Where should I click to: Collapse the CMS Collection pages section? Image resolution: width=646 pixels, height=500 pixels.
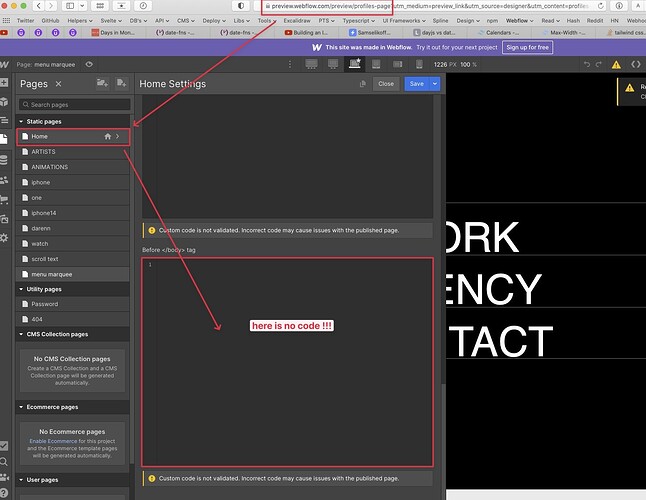(x=21, y=334)
